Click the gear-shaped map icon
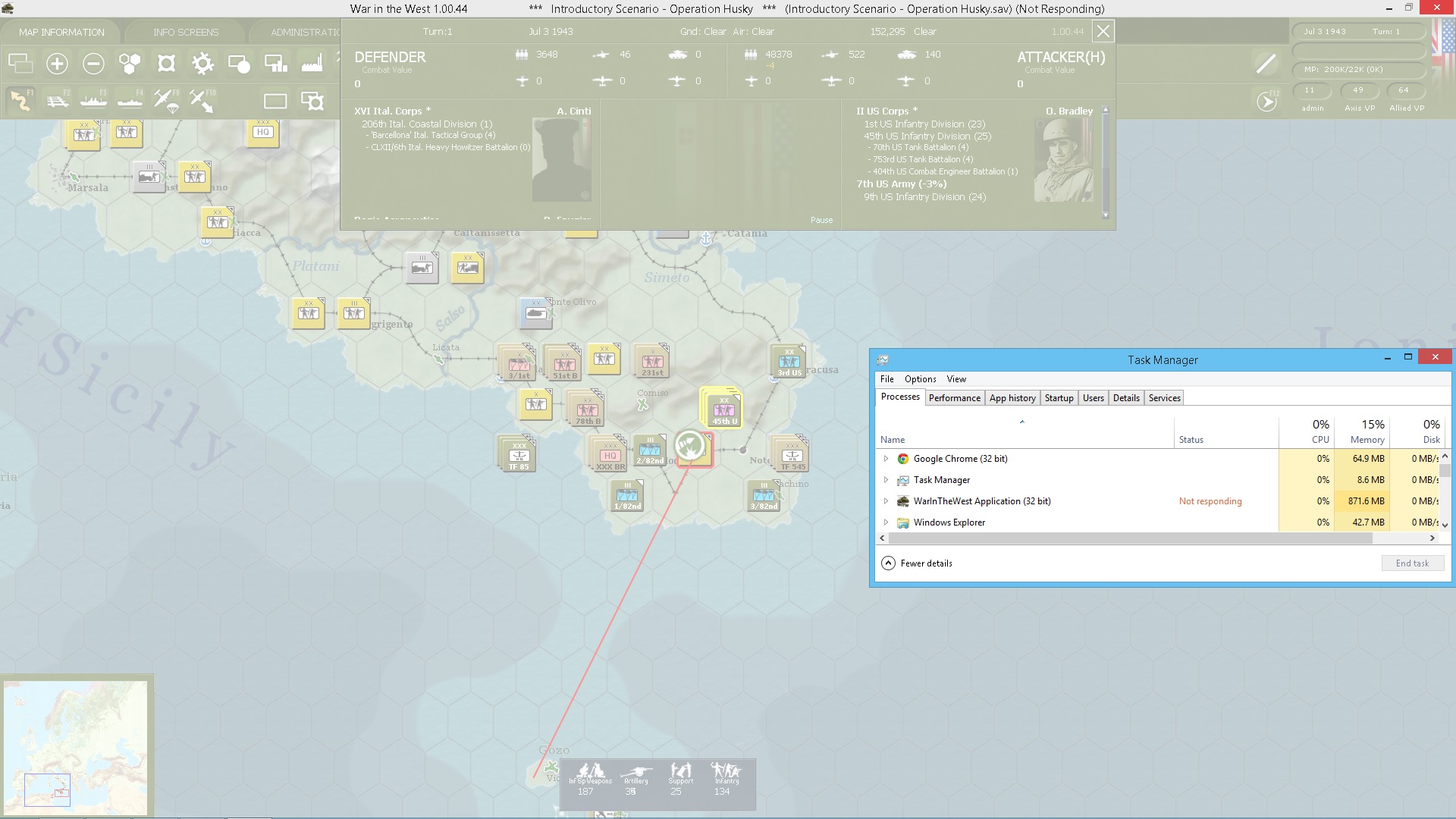 (202, 64)
